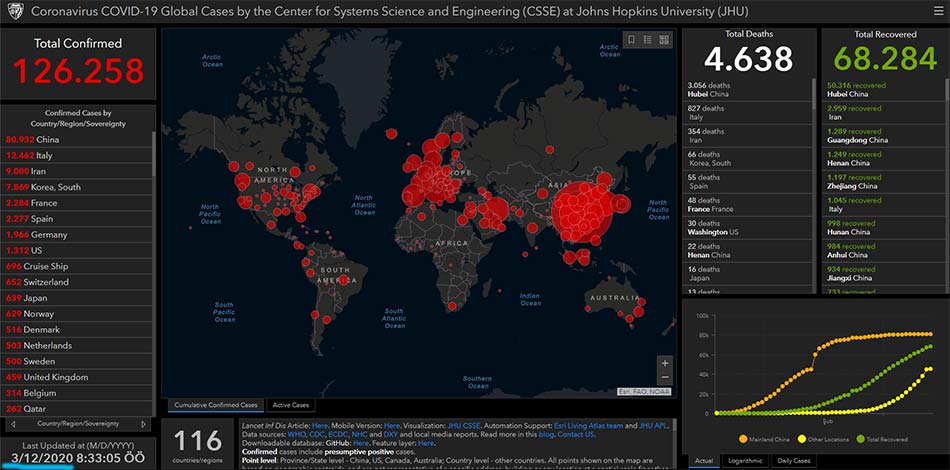Show the map legend list
The height and width of the screenshot is (470, 950).
[x=648, y=40]
